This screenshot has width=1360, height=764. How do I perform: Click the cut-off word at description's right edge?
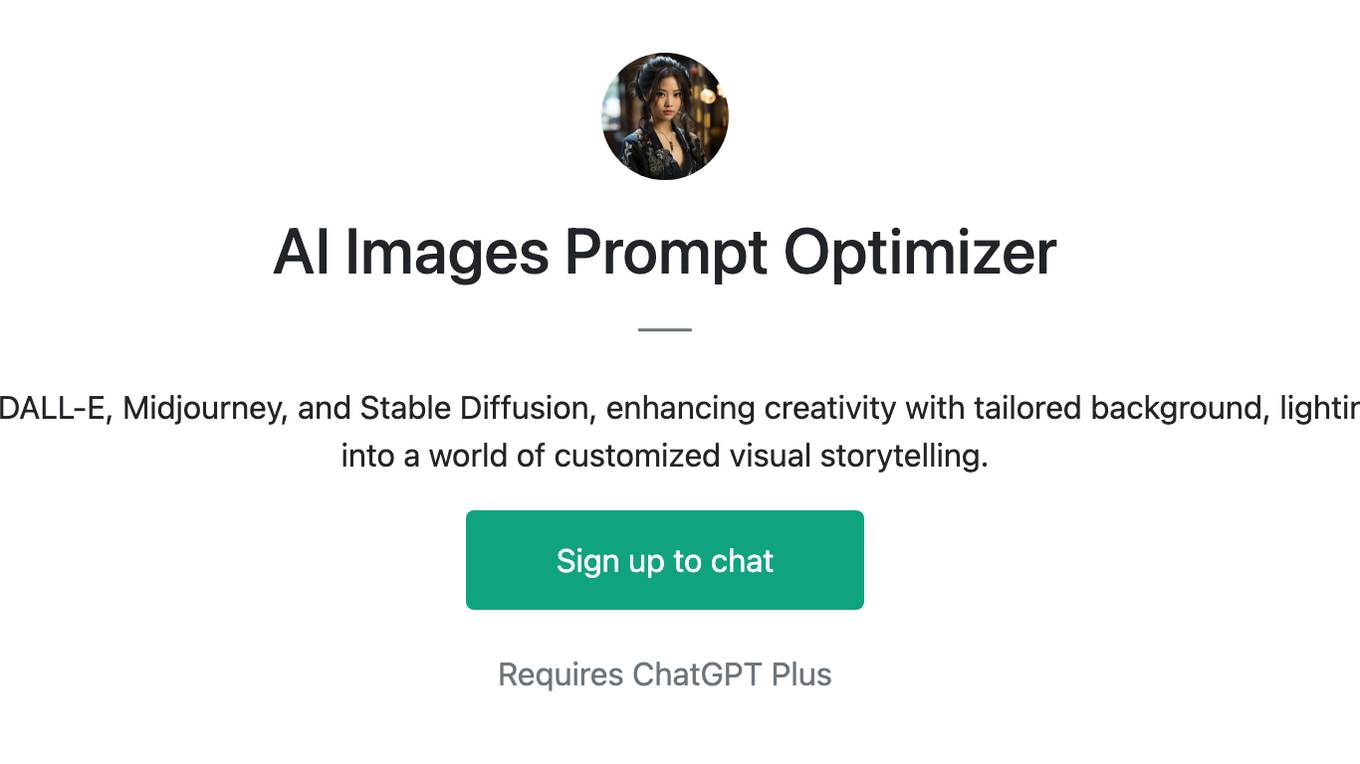tap(1320, 409)
